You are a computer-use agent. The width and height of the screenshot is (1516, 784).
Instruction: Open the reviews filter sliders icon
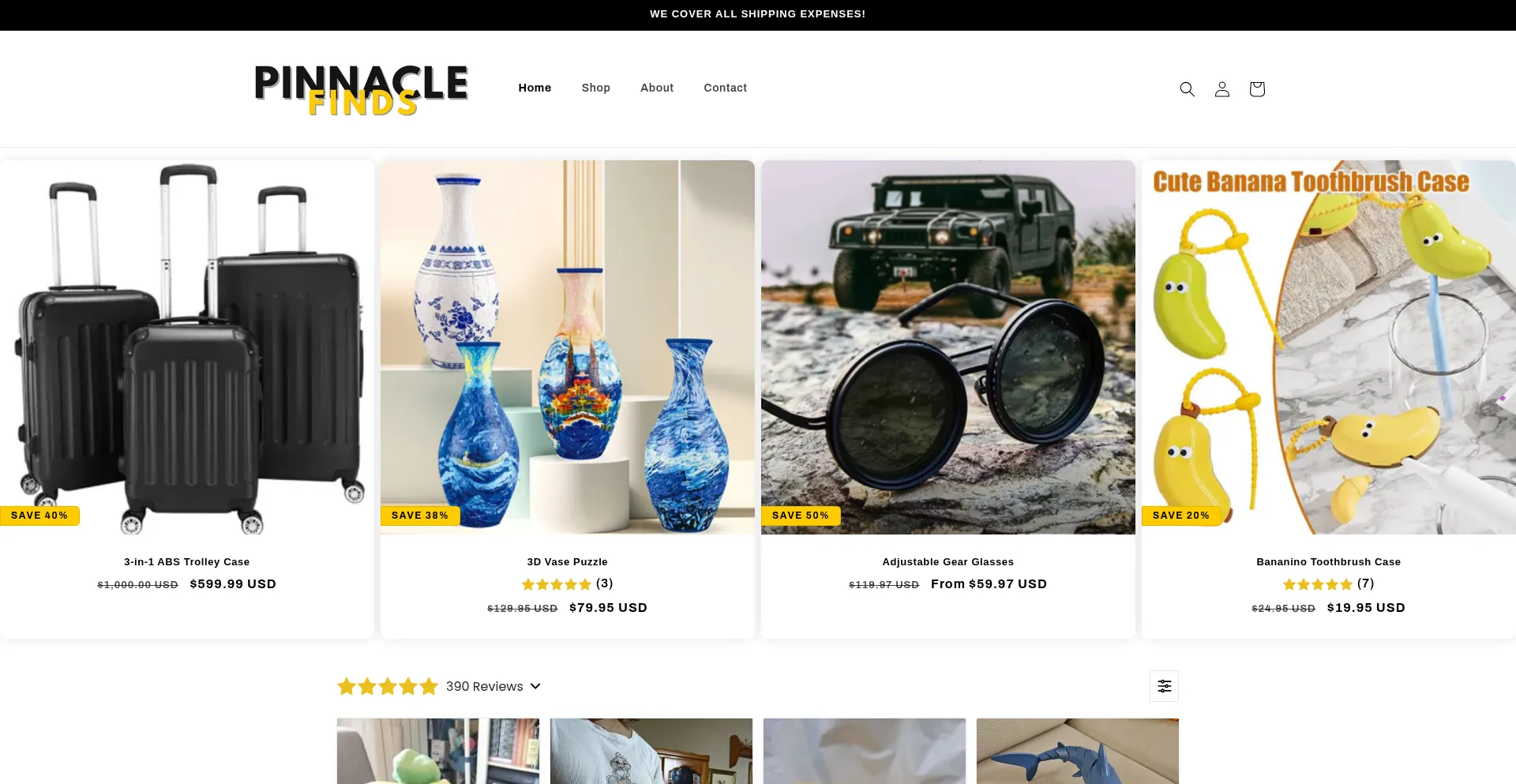pyautogui.click(x=1164, y=686)
